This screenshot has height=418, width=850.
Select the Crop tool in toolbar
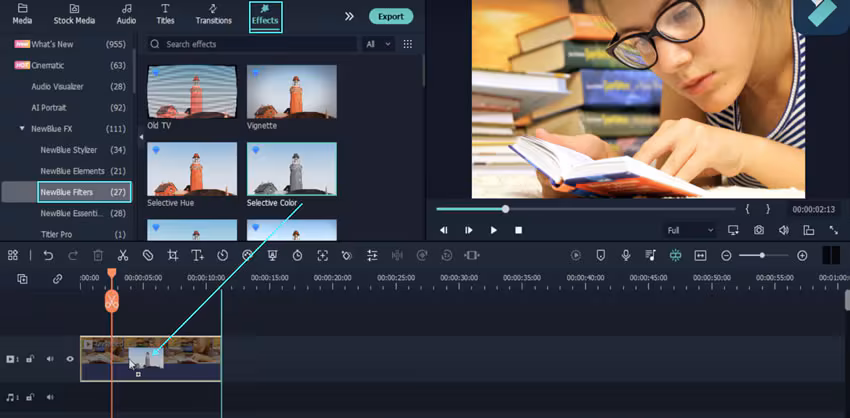[173, 255]
